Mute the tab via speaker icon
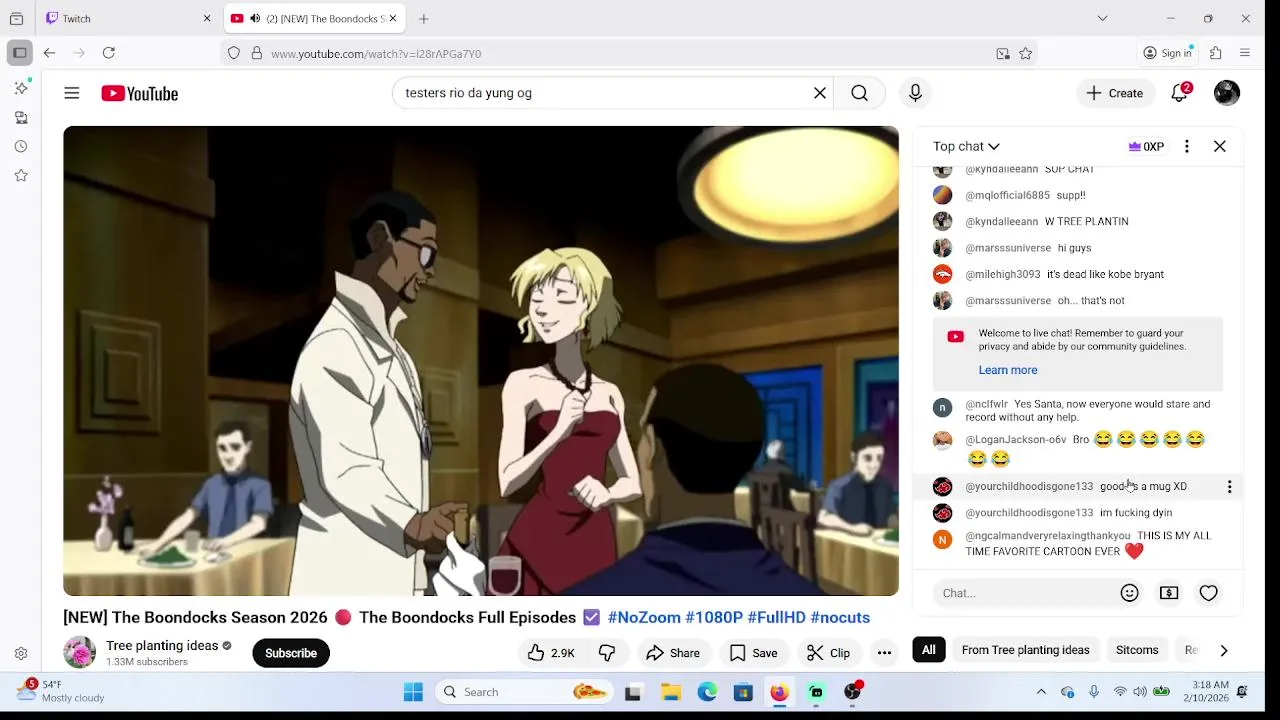 pyautogui.click(x=255, y=18)
